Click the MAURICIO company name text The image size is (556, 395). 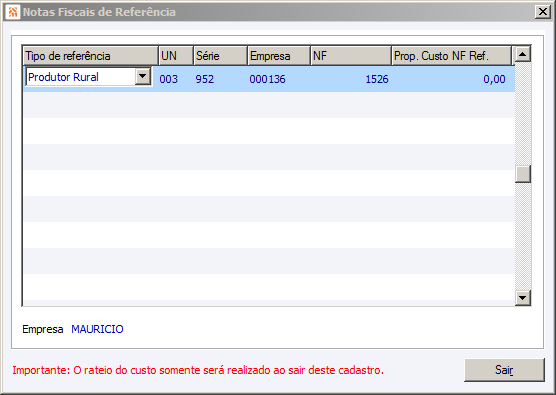pyautogui.click(x=97, y=329)
